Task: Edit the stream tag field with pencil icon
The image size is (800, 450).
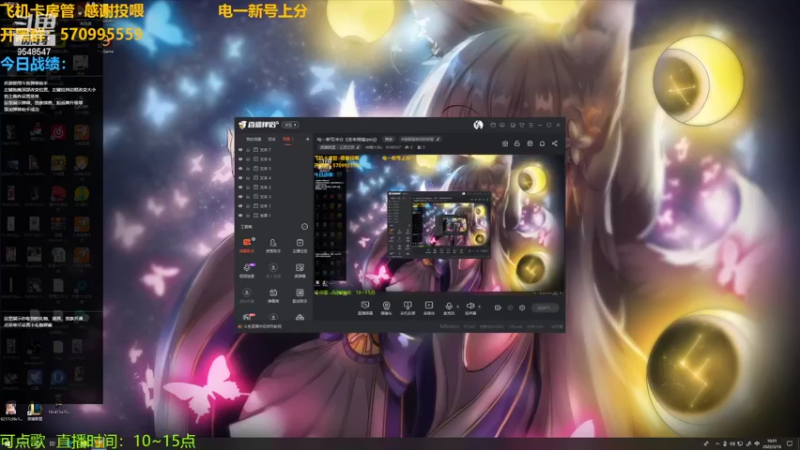Action: pos(438,139)
